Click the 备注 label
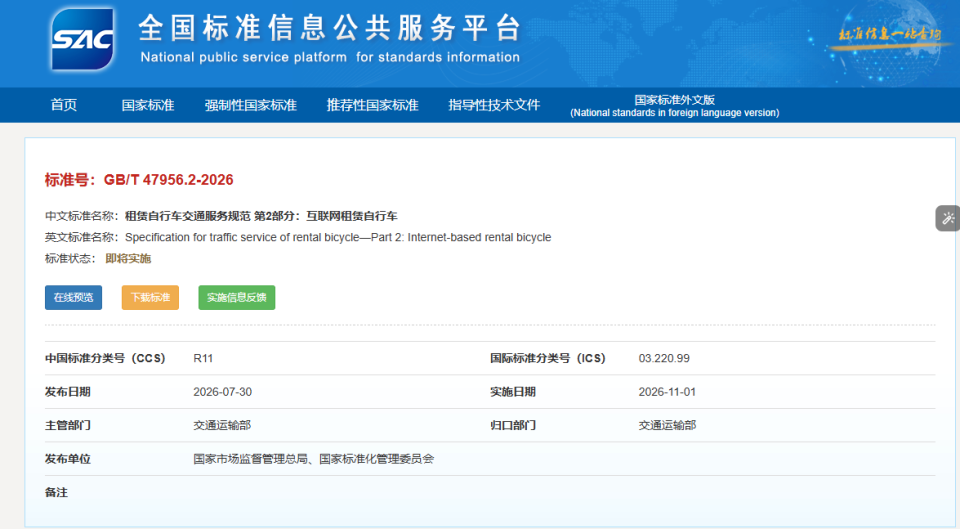 click(x=56, y=492)
